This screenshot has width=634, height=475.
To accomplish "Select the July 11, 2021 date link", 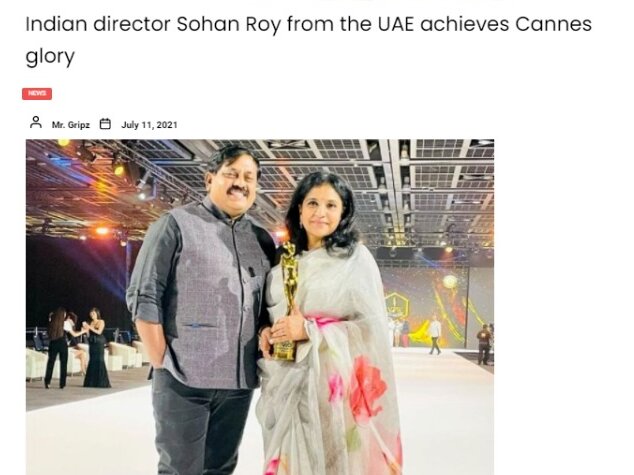I will tap(149, 125).
